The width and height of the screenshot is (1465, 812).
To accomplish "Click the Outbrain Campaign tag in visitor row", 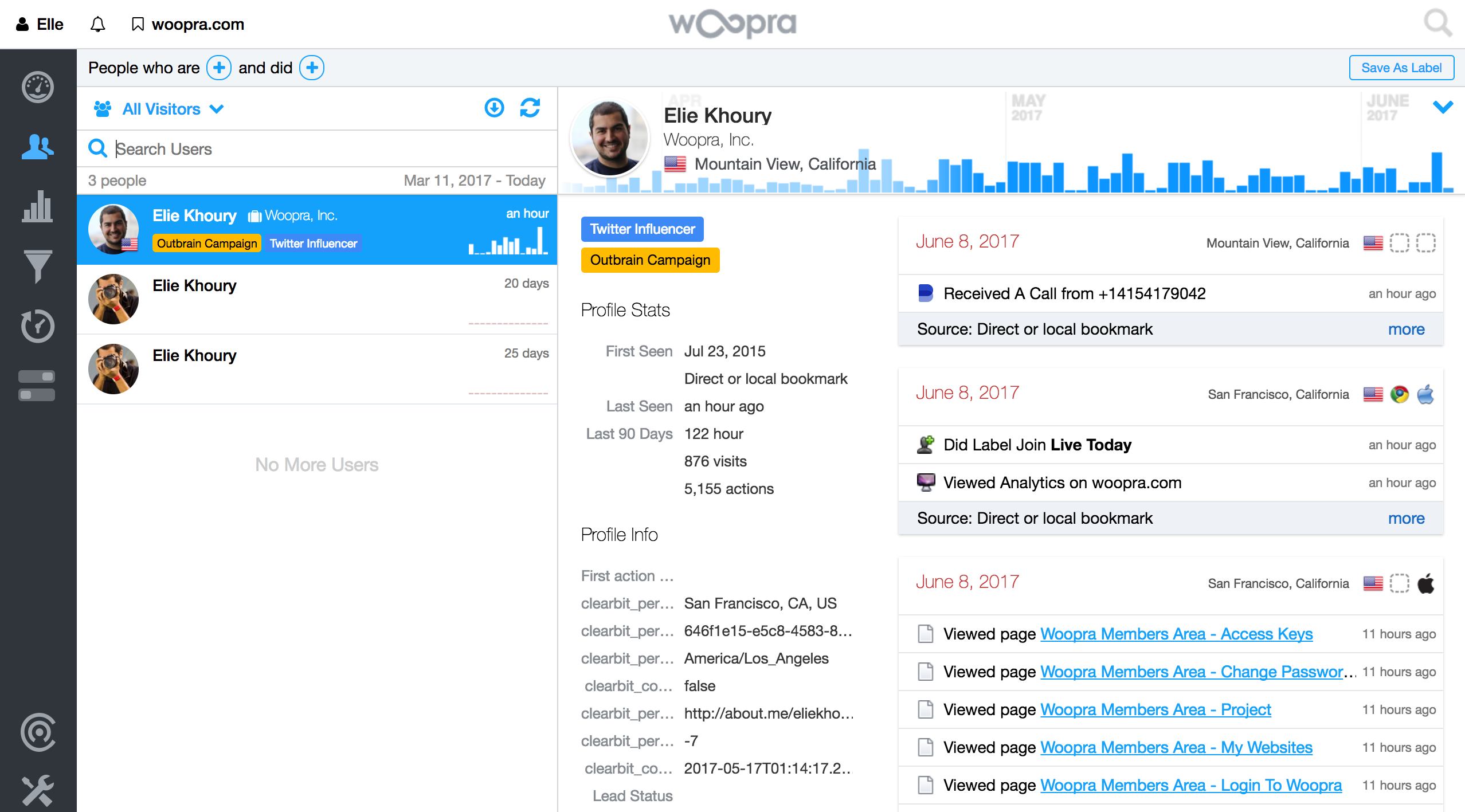I will click(207, 244).
